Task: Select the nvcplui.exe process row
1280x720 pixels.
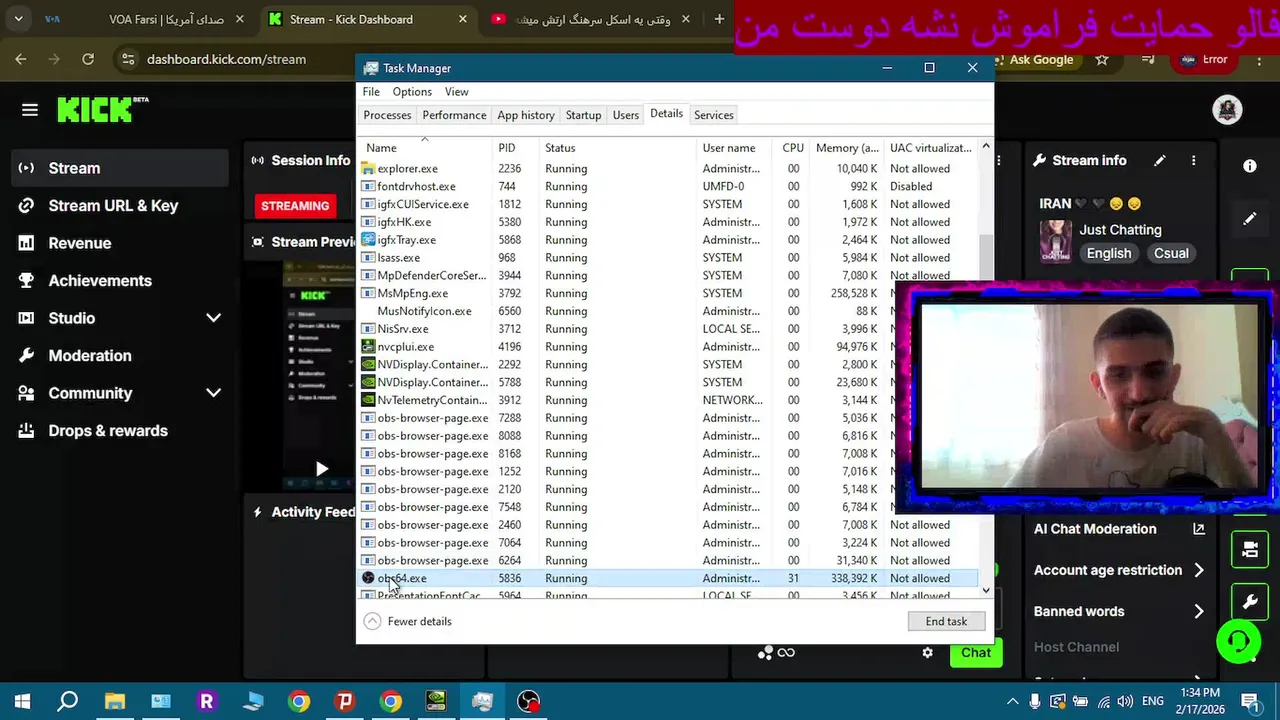Action: coord(668,347)
